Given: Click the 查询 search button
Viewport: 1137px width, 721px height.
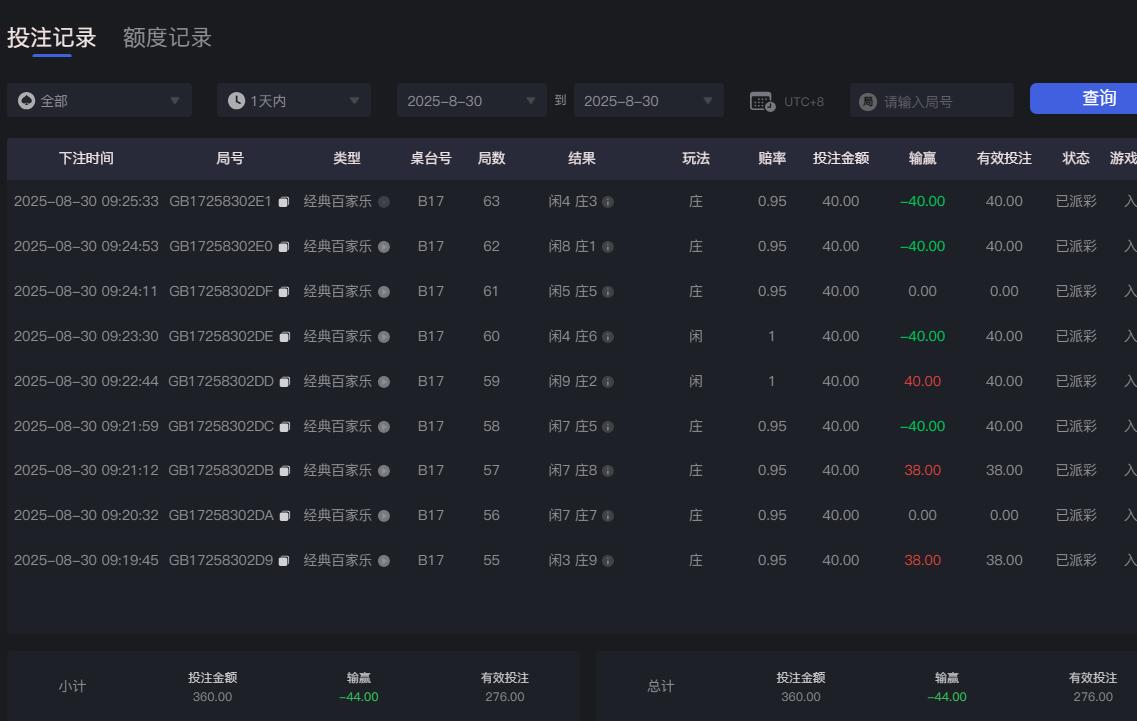Looking at the screenshot, I should pos(1098,99).
